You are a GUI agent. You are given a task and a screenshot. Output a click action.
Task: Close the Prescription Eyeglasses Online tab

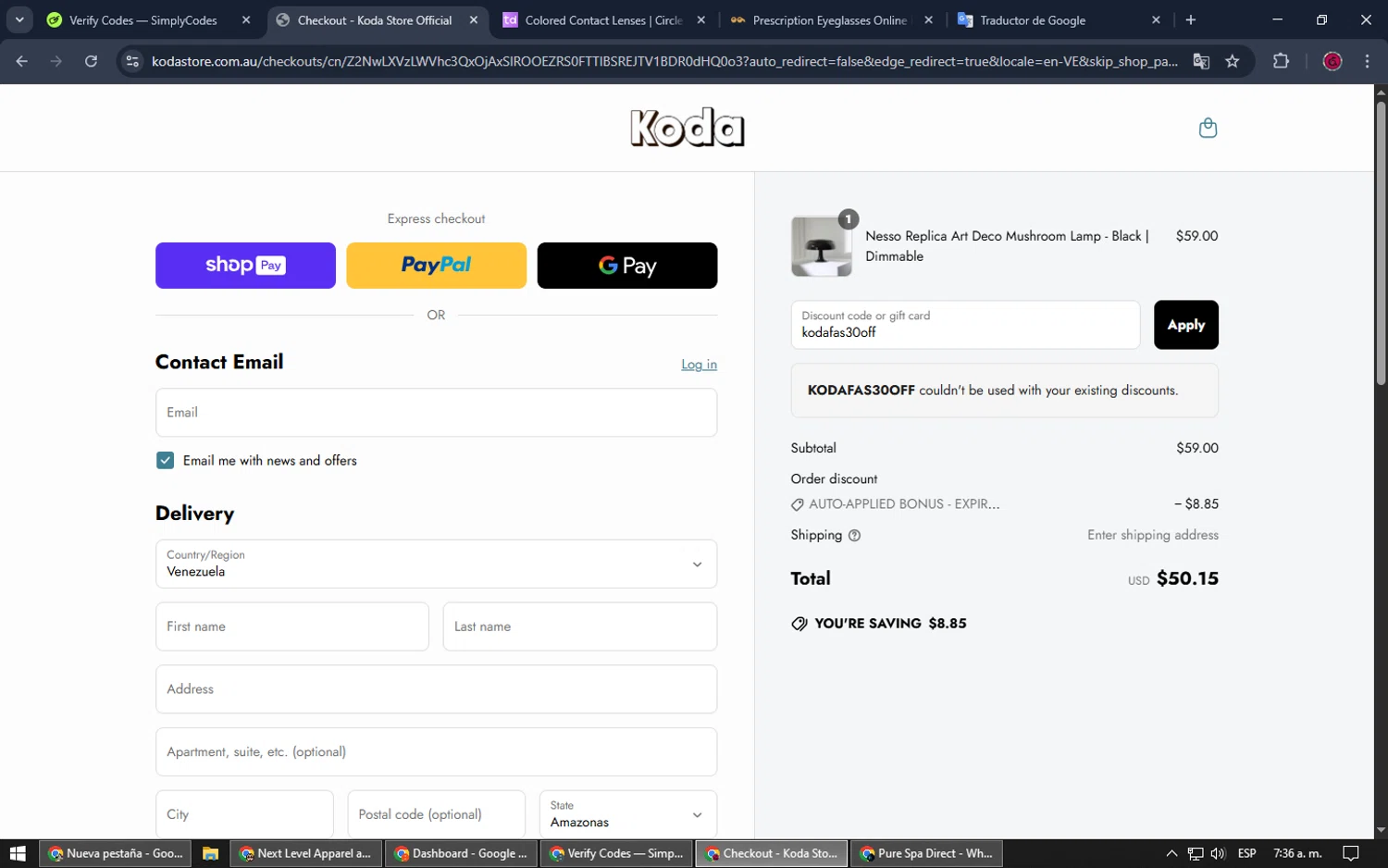(x=929, y=19)
